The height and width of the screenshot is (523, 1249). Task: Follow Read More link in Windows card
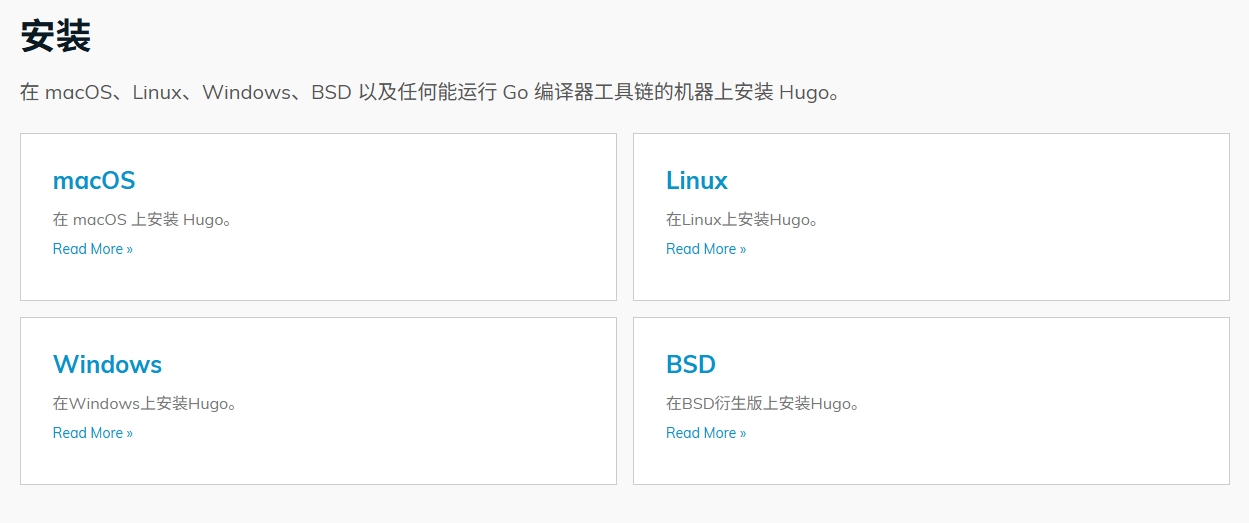click(92, 433)
